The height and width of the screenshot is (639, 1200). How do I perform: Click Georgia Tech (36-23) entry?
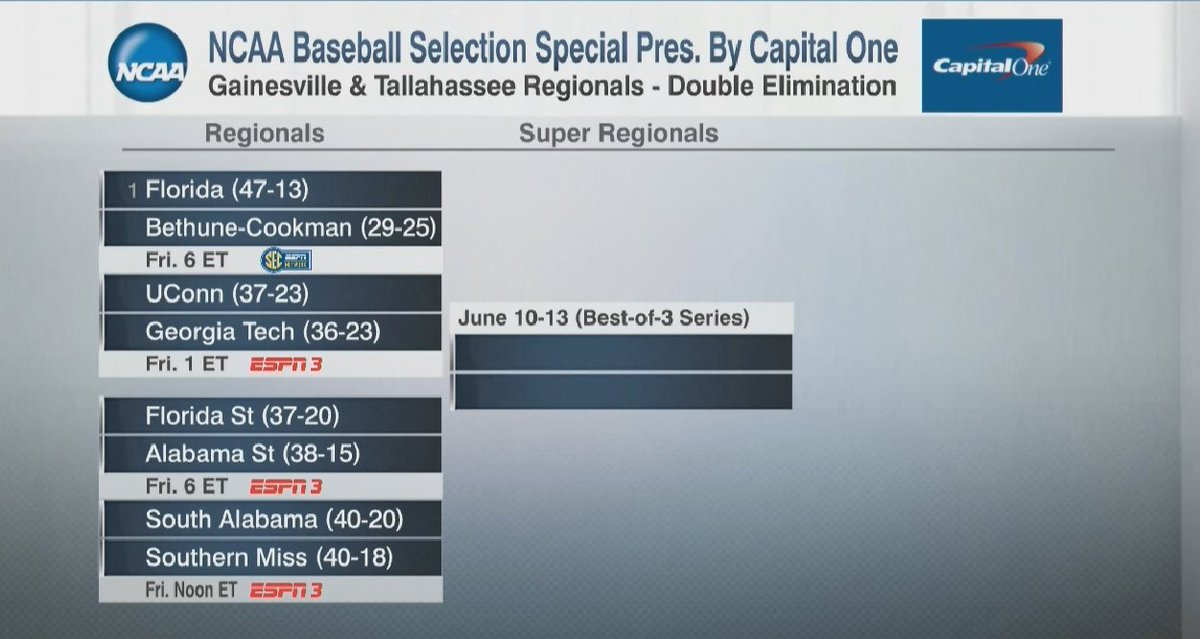271,332
